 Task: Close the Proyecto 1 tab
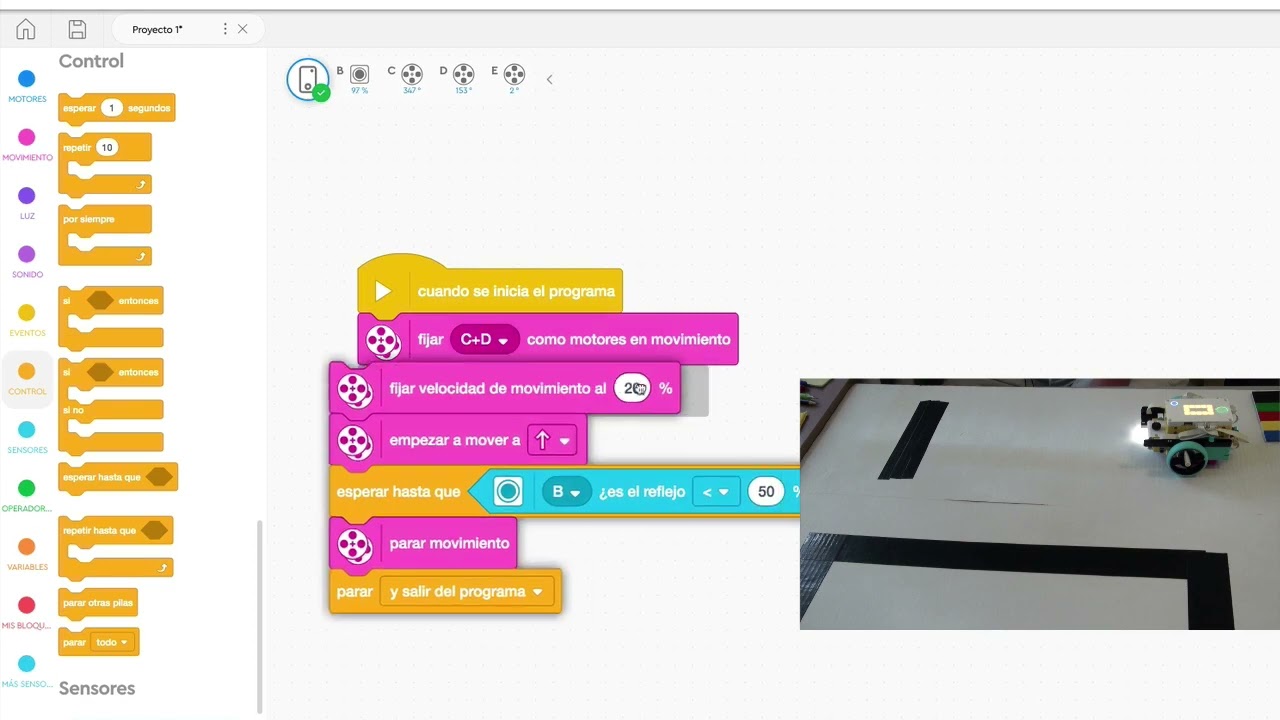242,29
